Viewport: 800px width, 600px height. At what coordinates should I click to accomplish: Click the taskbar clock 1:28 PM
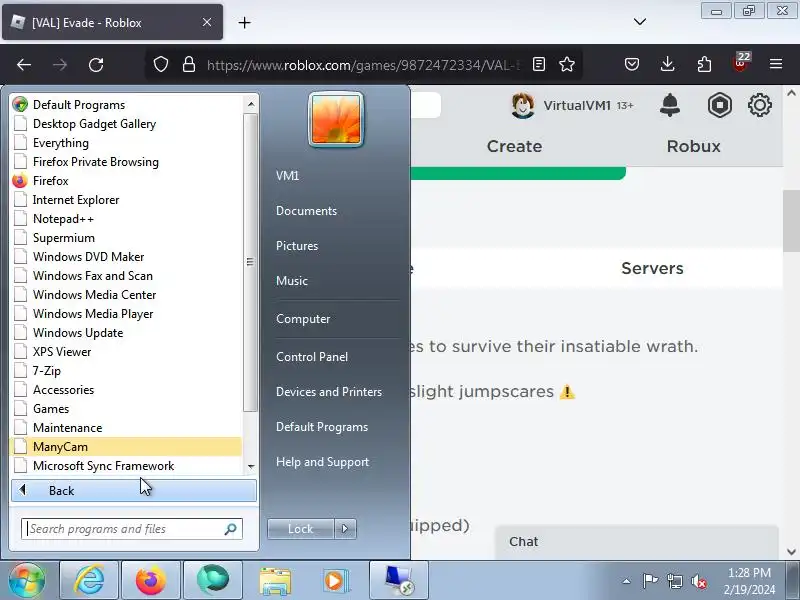coord(749,573)
